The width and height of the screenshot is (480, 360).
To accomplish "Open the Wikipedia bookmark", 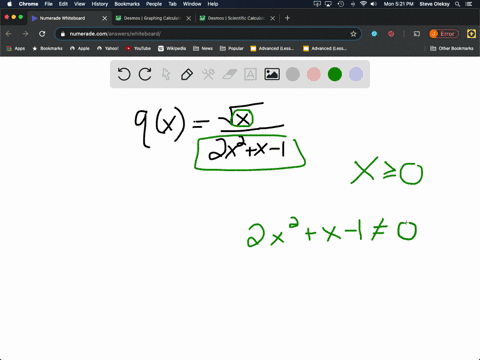I will click(x=172, y=48).
